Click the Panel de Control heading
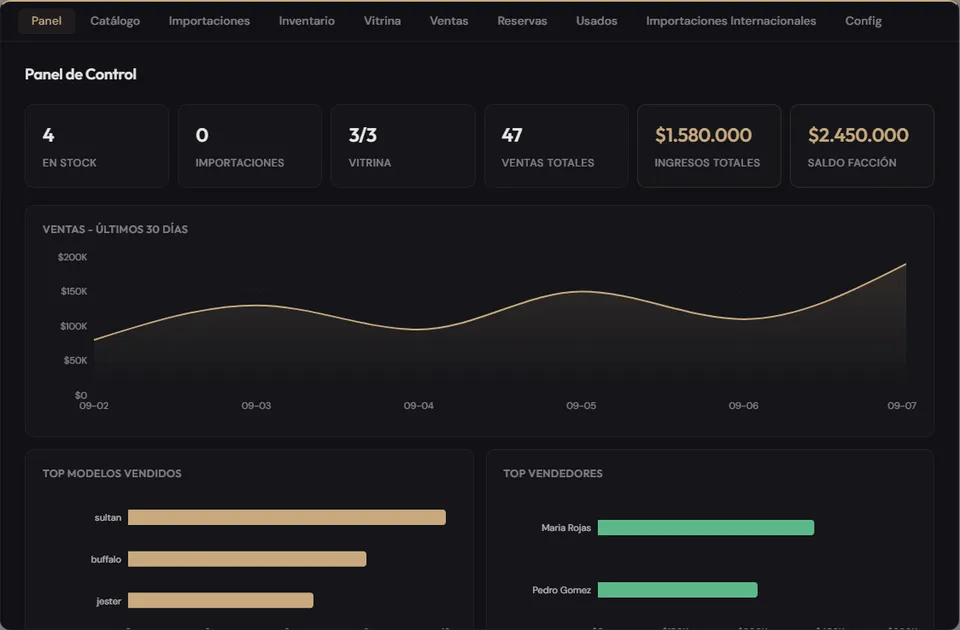960x630 pixels. tap(81, 74)
